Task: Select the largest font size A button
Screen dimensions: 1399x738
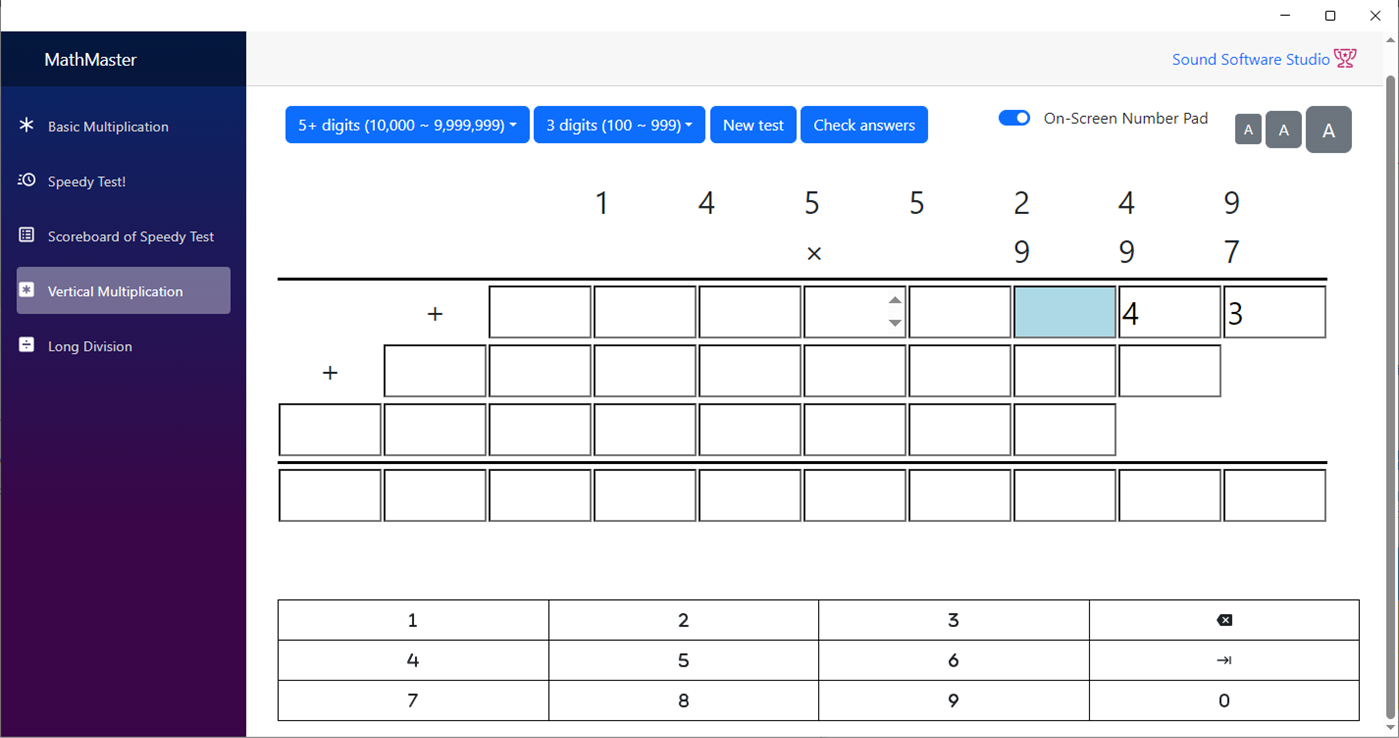Action: [1328, 130]
